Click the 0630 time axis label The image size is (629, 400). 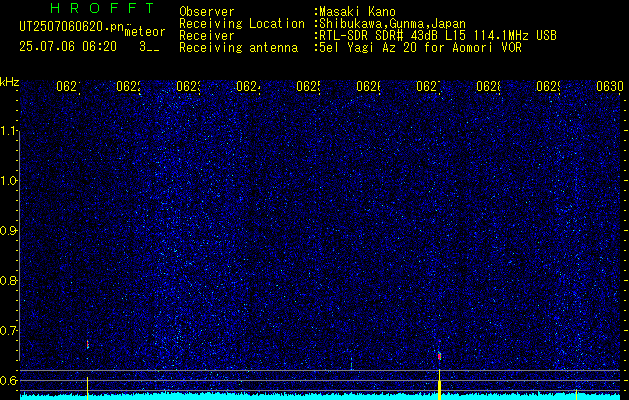coord(610,86)
